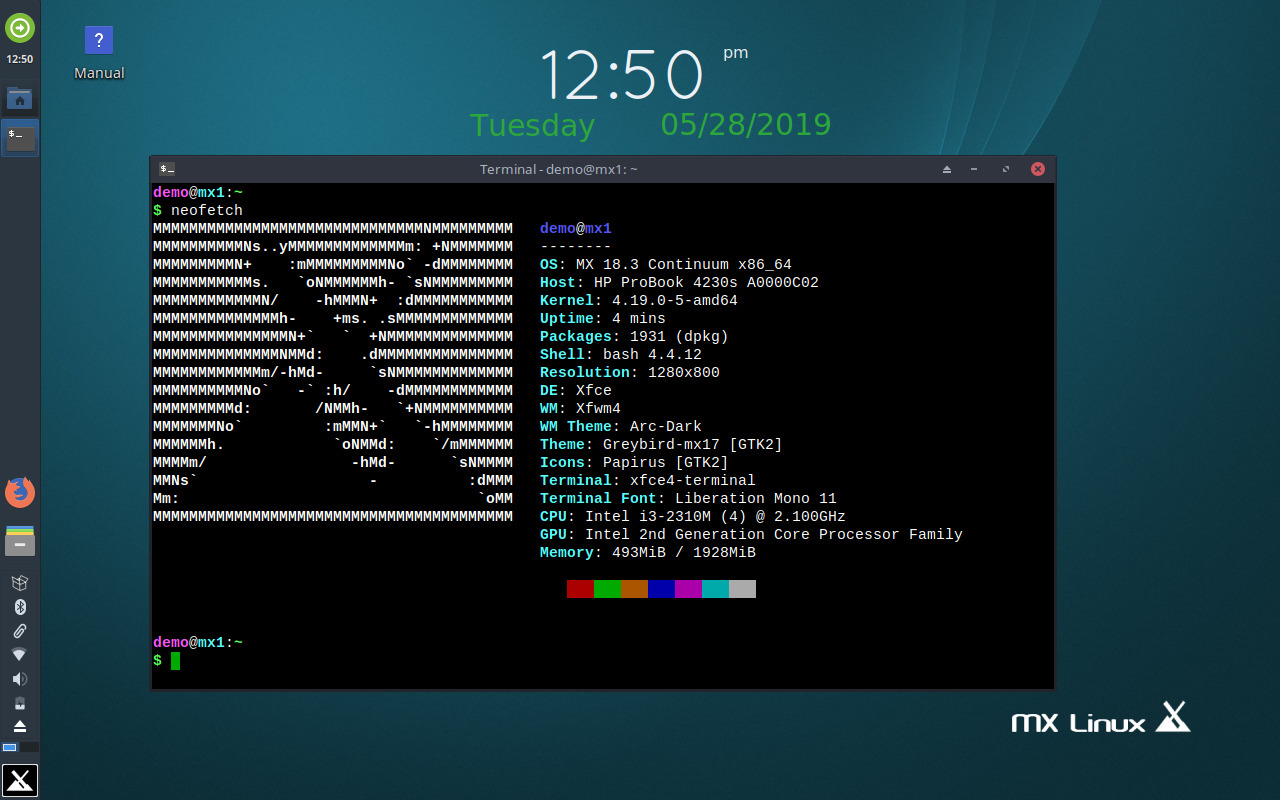Image resolution: width=1280 pixels, height=800 pixels.
Task: Click the '05/28/2019' date on the desktop
Action: (746, 124)
